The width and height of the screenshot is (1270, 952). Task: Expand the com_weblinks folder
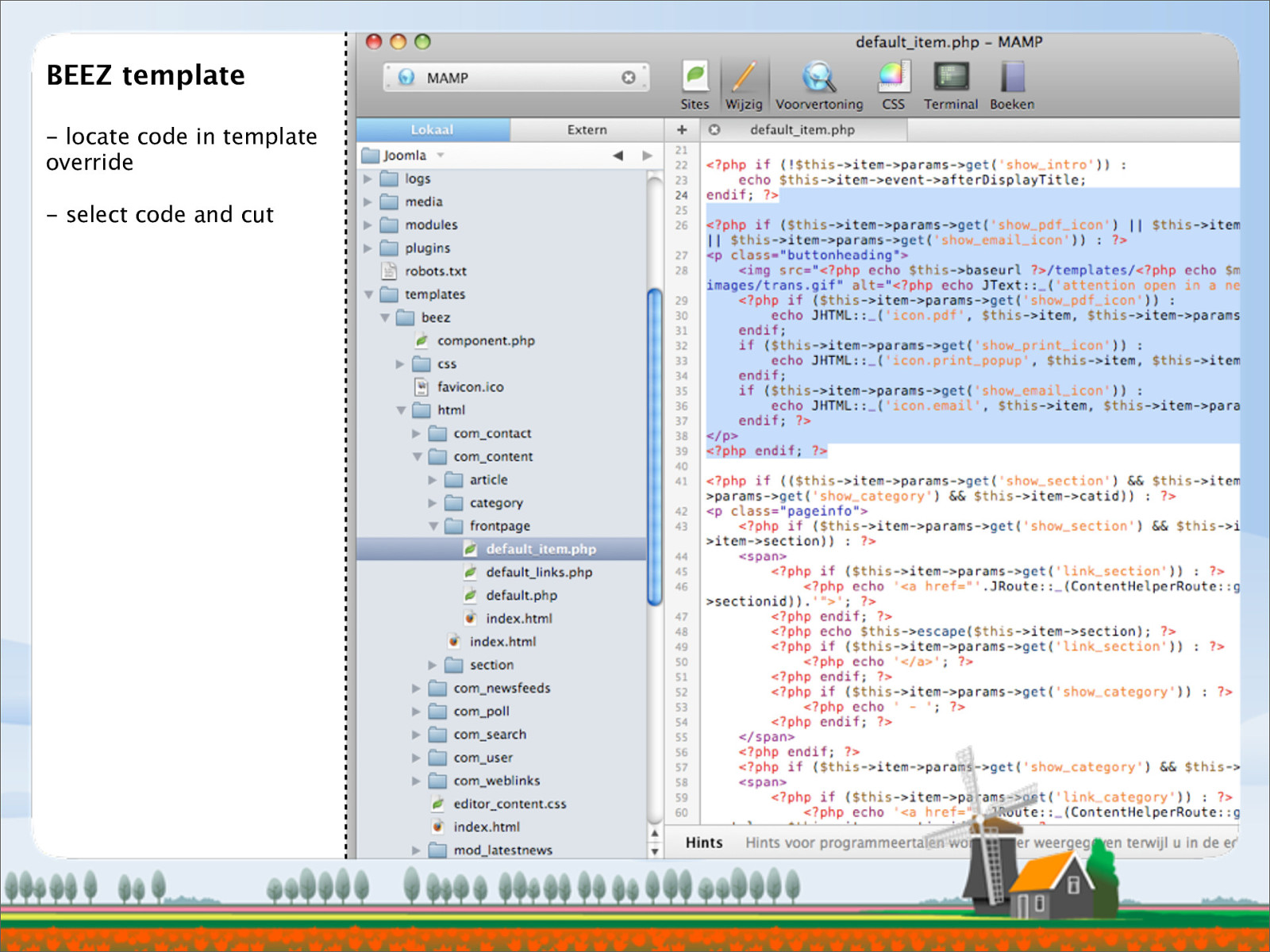[416, 781]
